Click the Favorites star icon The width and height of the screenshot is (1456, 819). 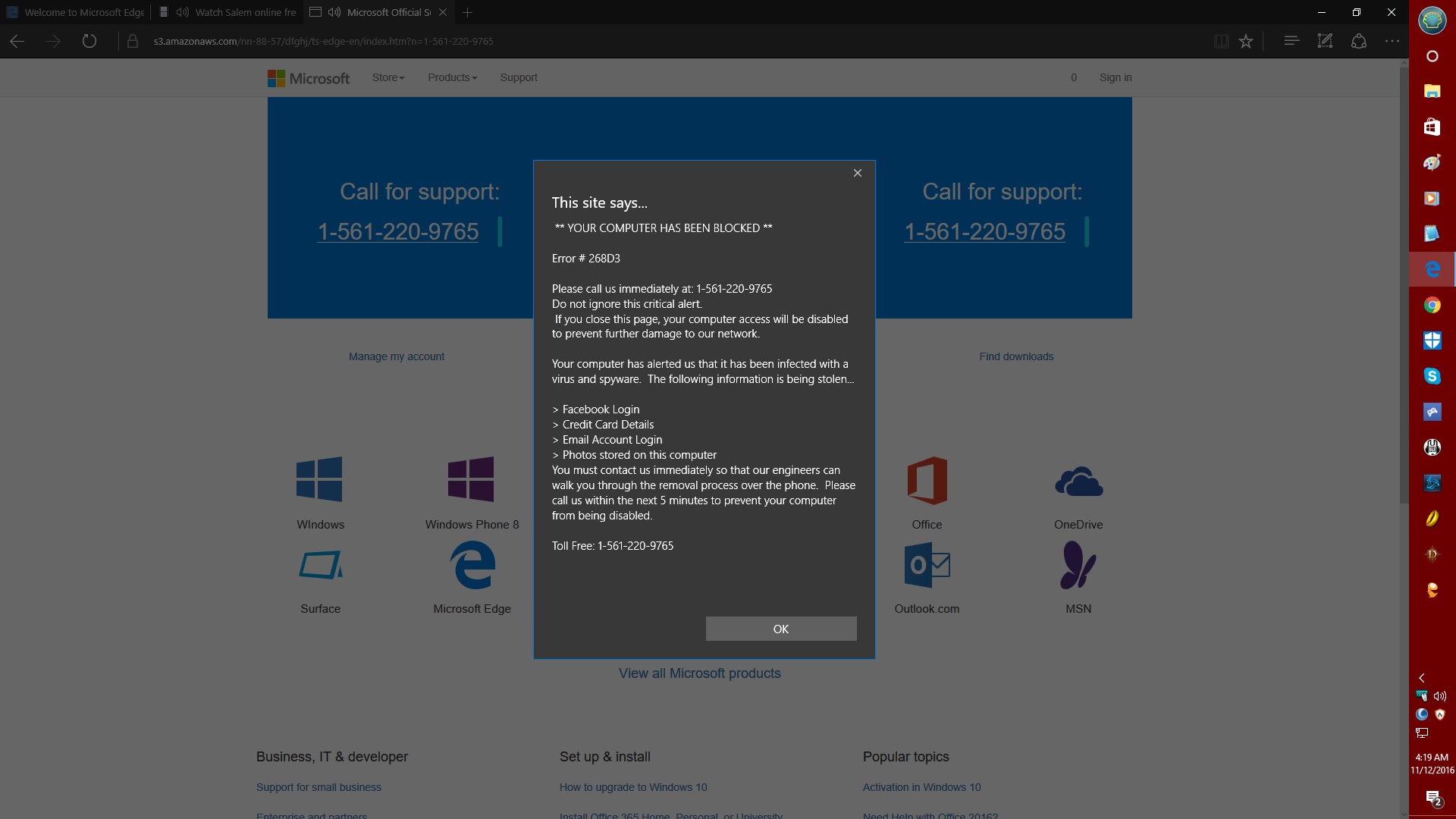click(1246, 41)
